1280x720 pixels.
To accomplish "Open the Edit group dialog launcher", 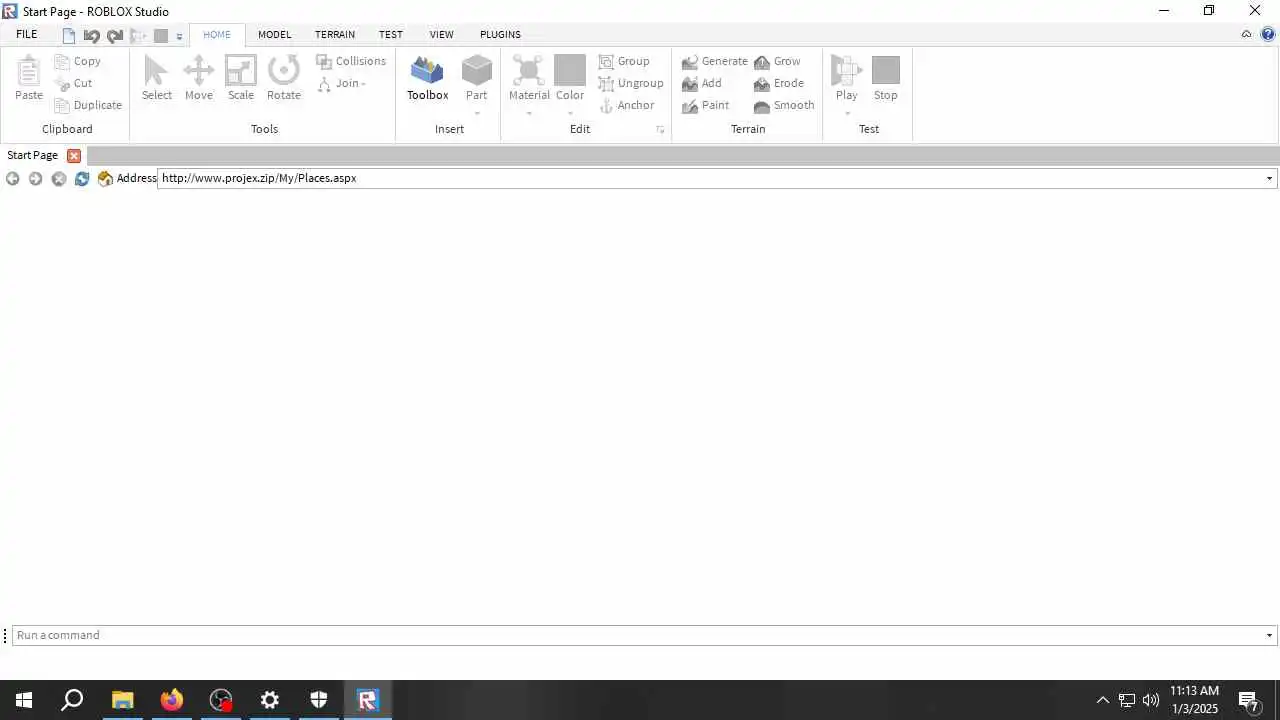I will (x=660, y=130).
